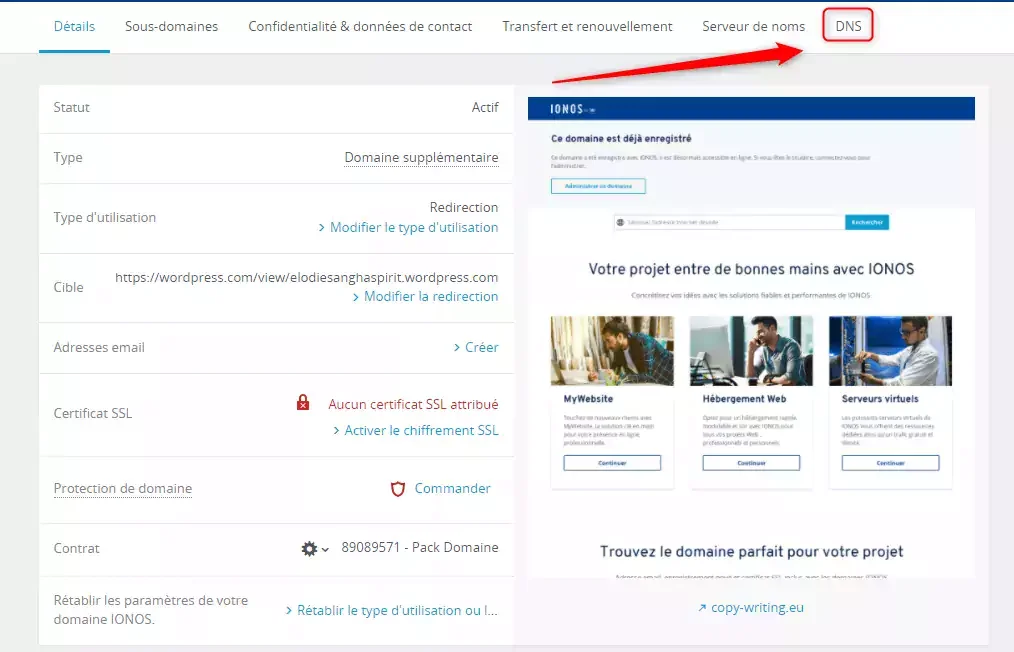The width and height of the screenshot is (1014, 652).
Task: Click the Aucun certificat SSL attribué message
Action: click(413, 404)
